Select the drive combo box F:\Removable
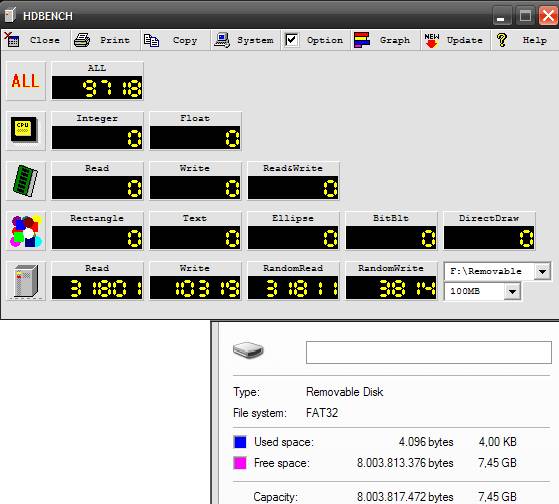The image size is (559, 504). pos(497,272)
